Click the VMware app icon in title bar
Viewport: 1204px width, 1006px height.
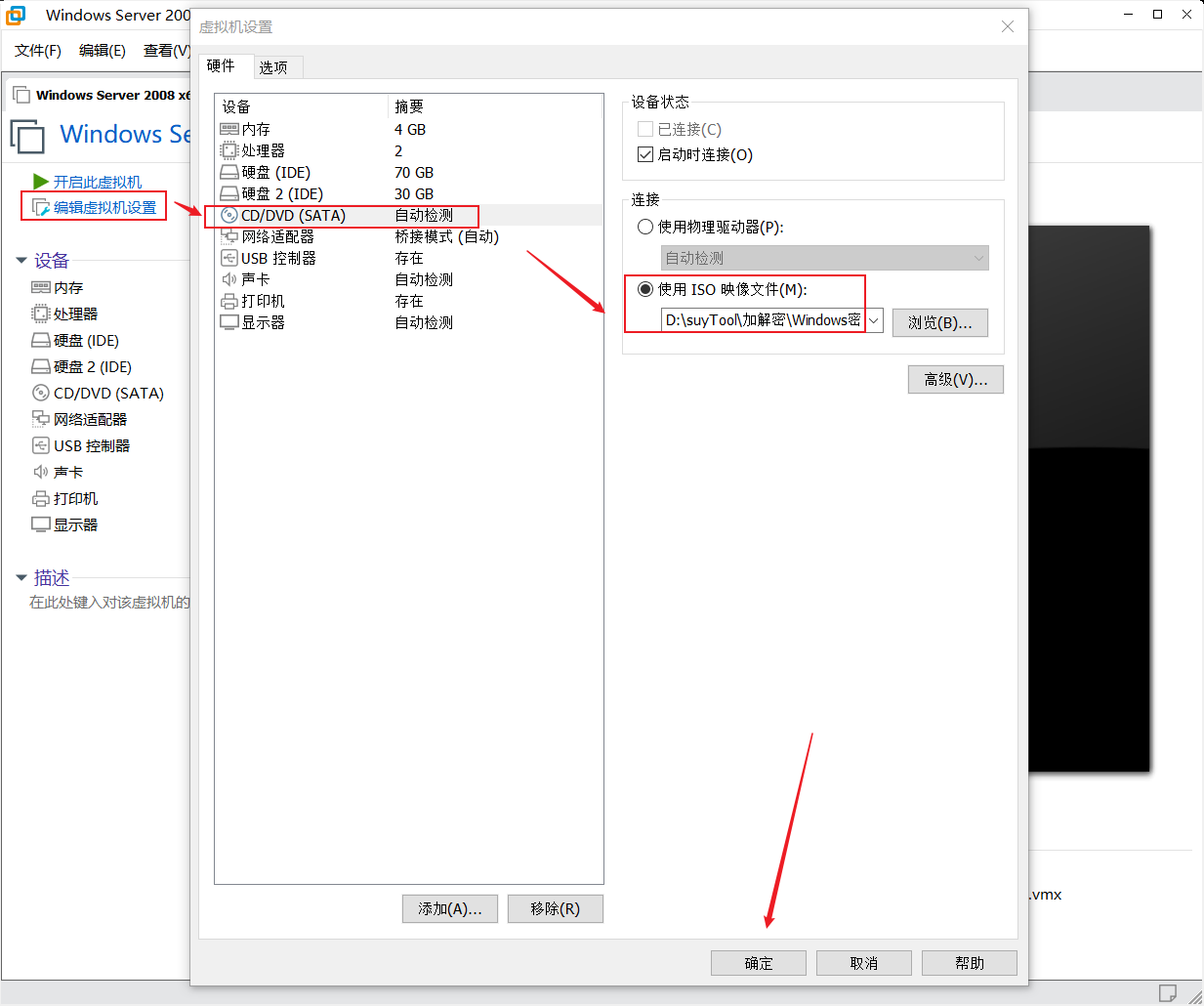[x=17, y=15]
